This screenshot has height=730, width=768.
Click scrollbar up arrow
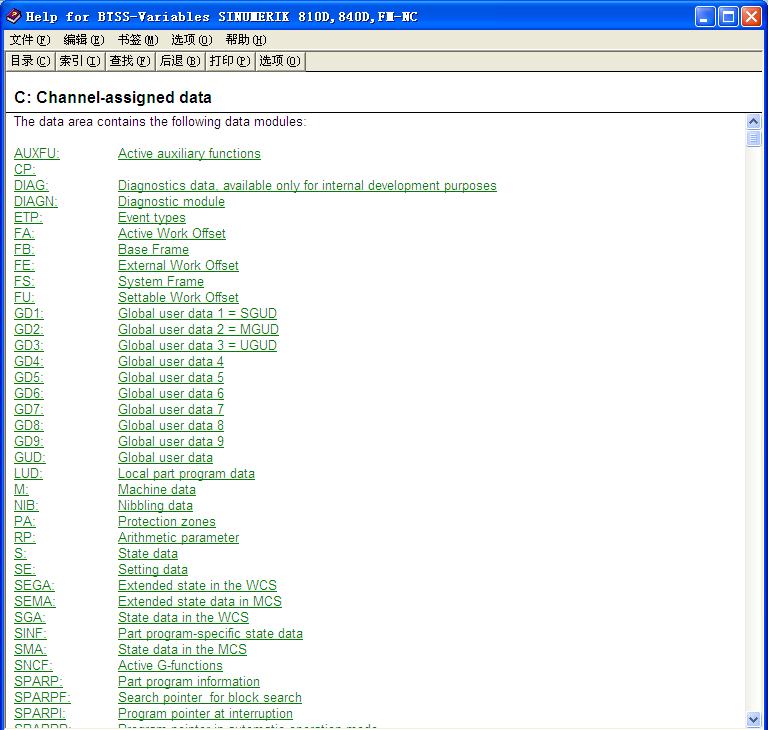[x=753, y=121]
